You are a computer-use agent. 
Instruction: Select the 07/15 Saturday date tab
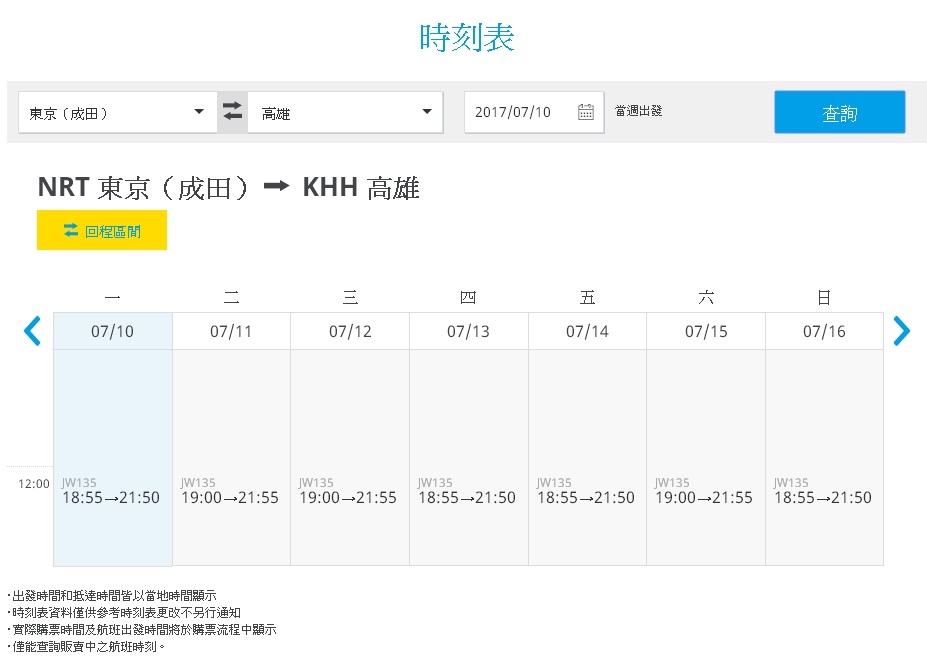tap(706, 331)
